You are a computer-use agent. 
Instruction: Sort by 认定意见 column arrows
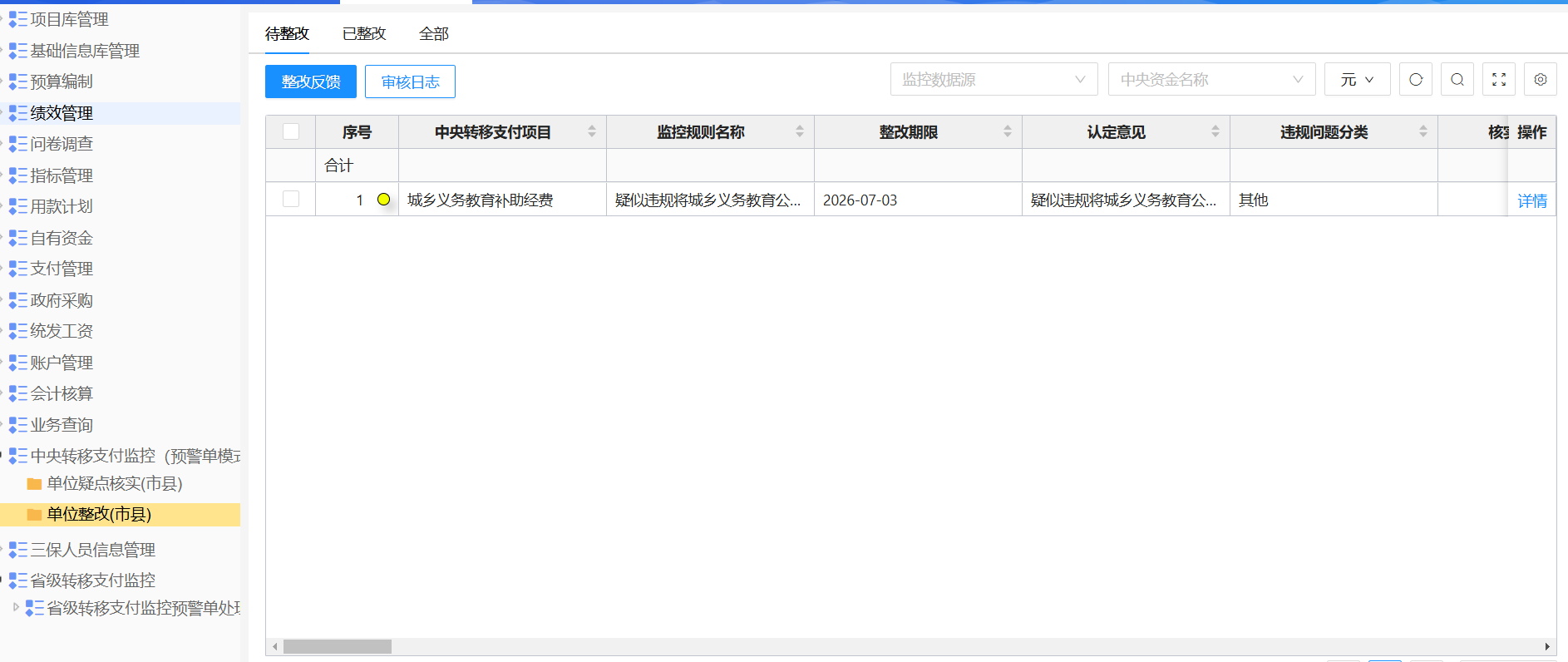tap(1215, 131)
